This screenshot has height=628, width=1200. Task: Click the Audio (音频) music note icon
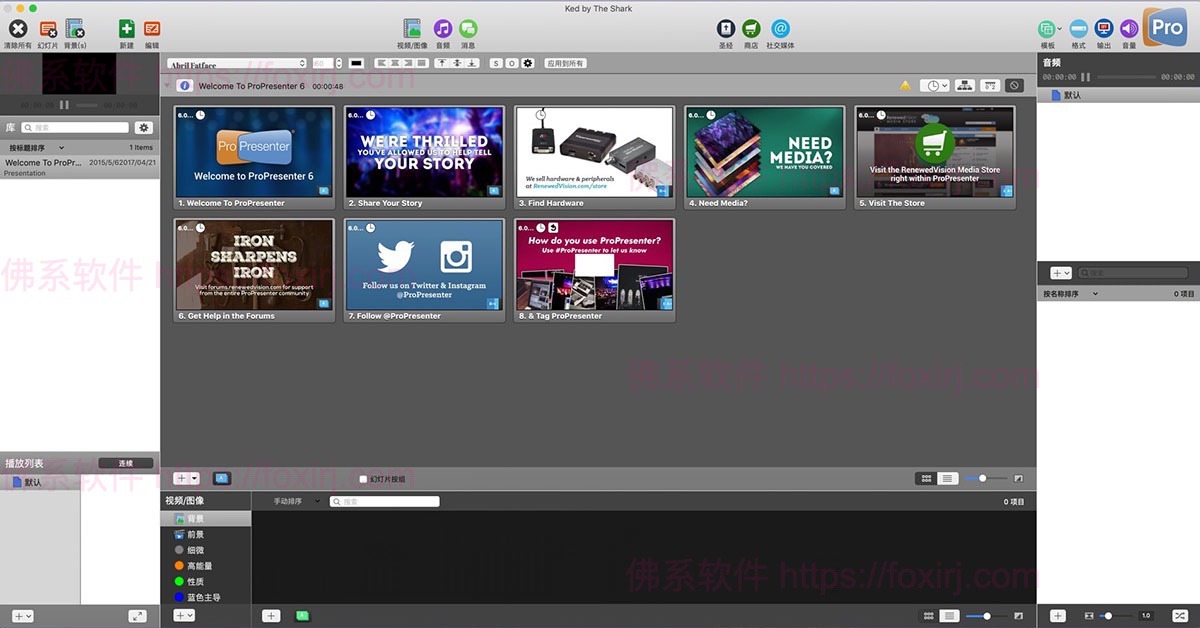point(442,29)
